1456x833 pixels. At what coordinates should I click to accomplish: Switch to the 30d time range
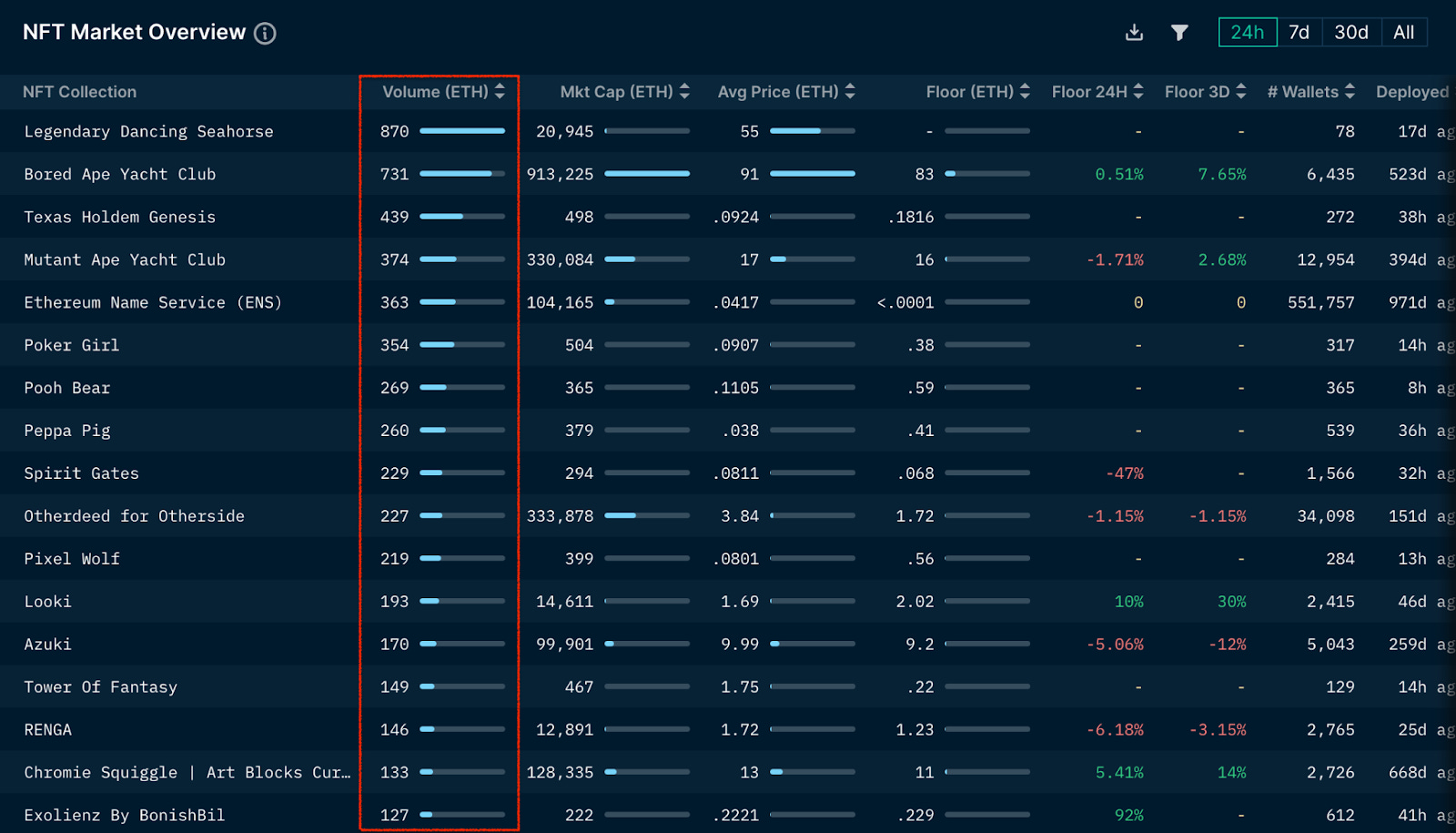pyautogui.click(x=1351, y=33)
